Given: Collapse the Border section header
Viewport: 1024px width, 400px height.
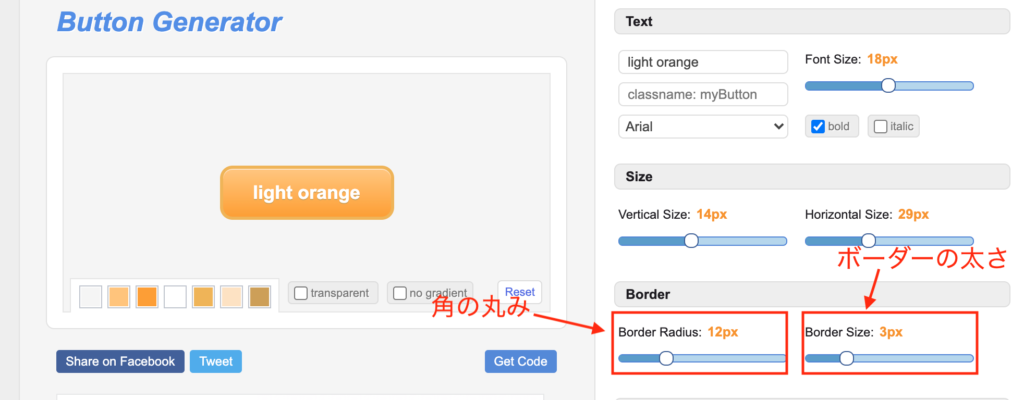Looking at the screenshot, I should coord(812,294).
